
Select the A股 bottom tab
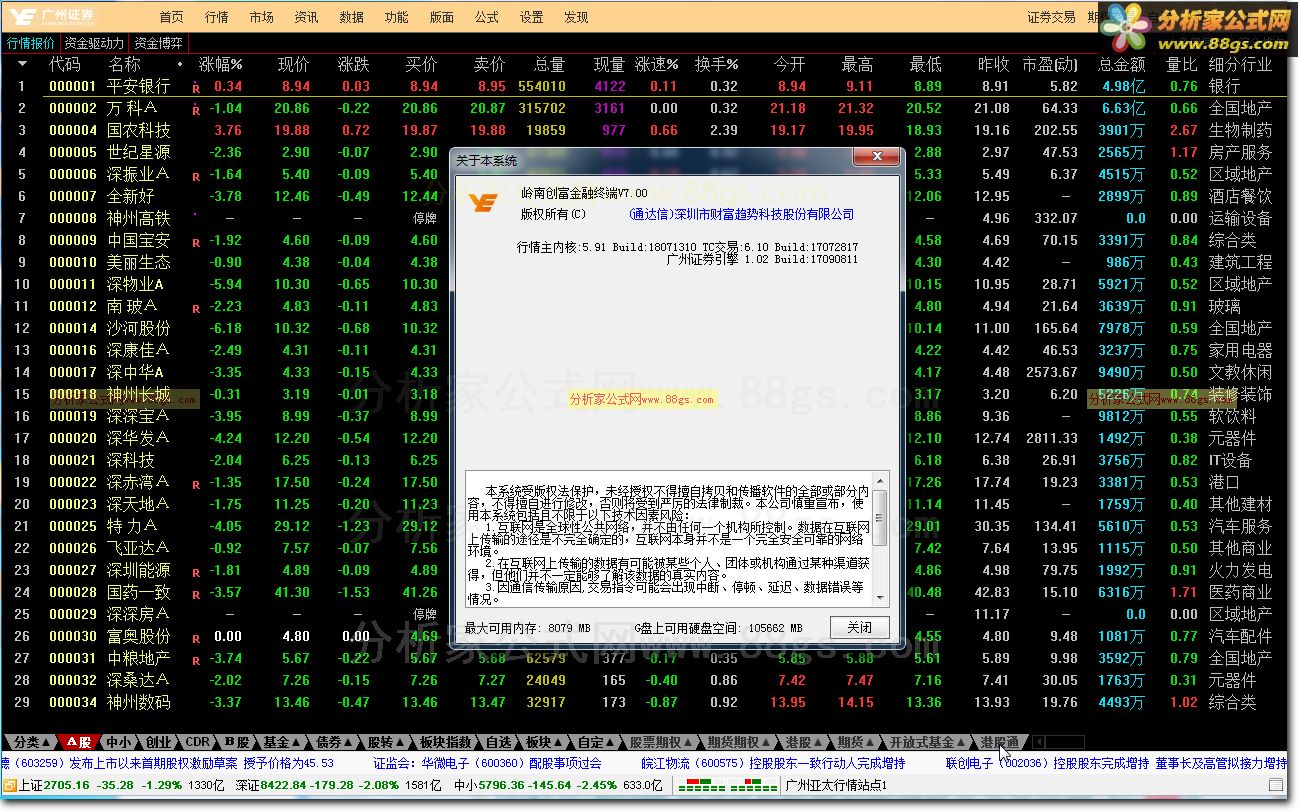(x=80, y=742)
